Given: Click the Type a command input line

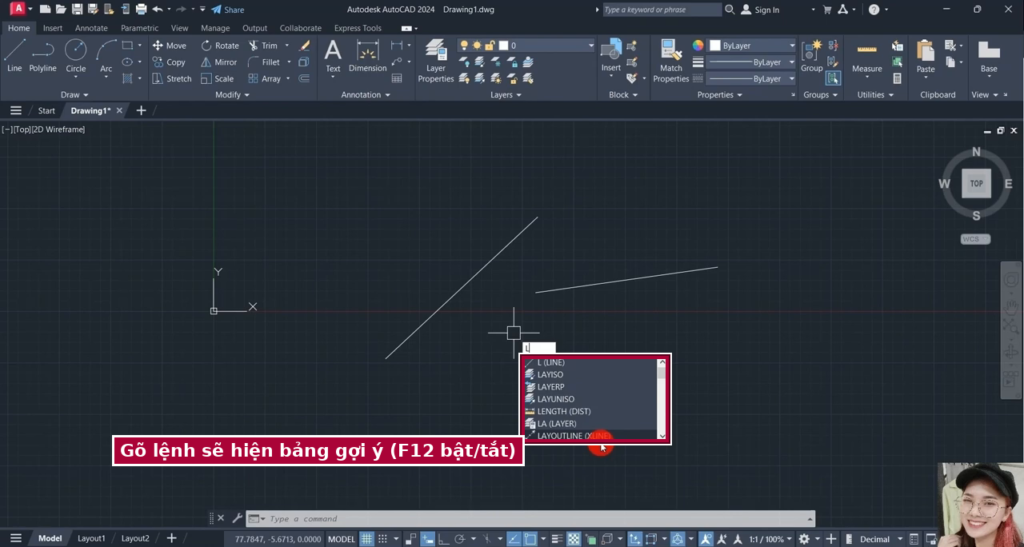Looking at the screenshot, I should (530, 519).
